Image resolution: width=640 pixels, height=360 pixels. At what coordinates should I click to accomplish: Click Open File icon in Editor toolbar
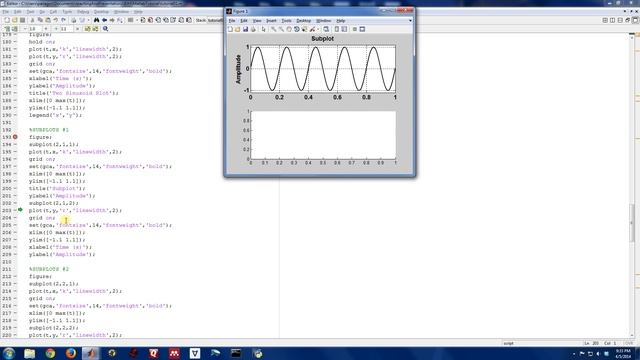15,20
